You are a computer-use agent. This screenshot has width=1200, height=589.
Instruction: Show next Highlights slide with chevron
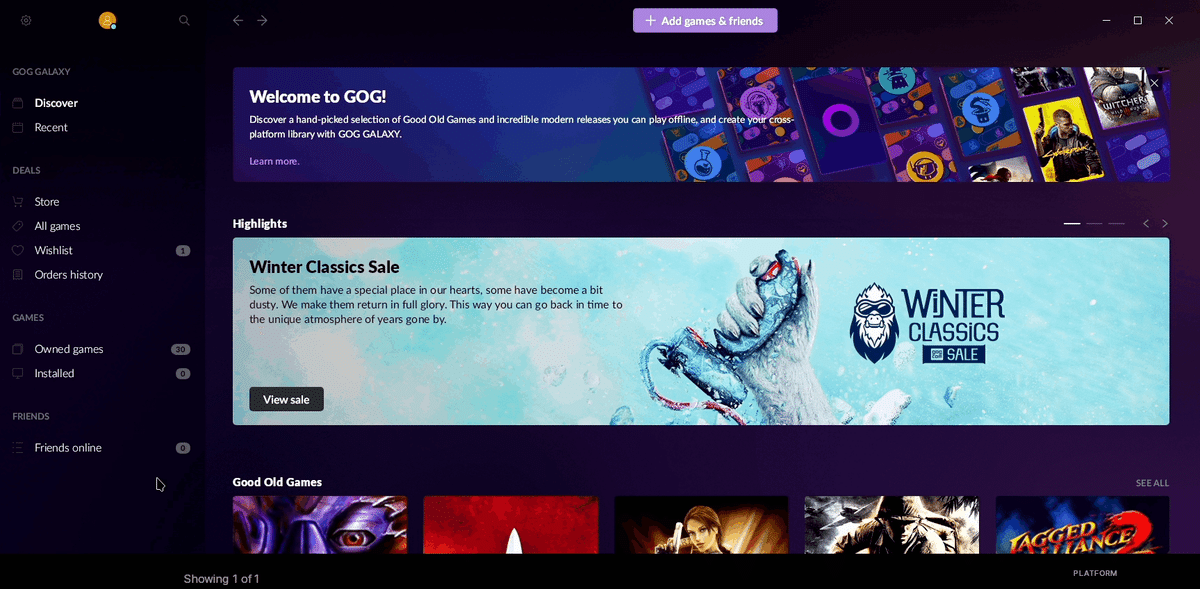(x=1165, y=224)
